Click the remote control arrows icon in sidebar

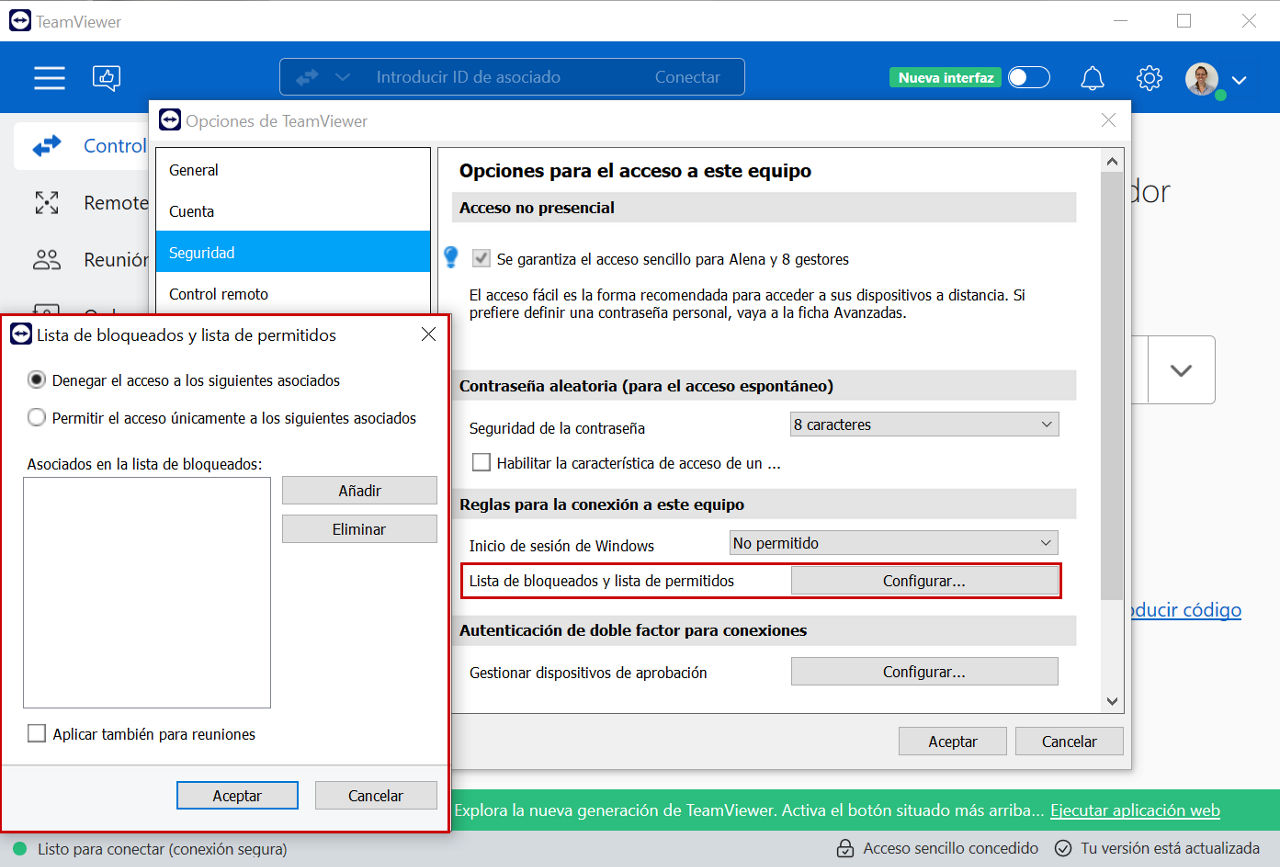pos(47,146)
